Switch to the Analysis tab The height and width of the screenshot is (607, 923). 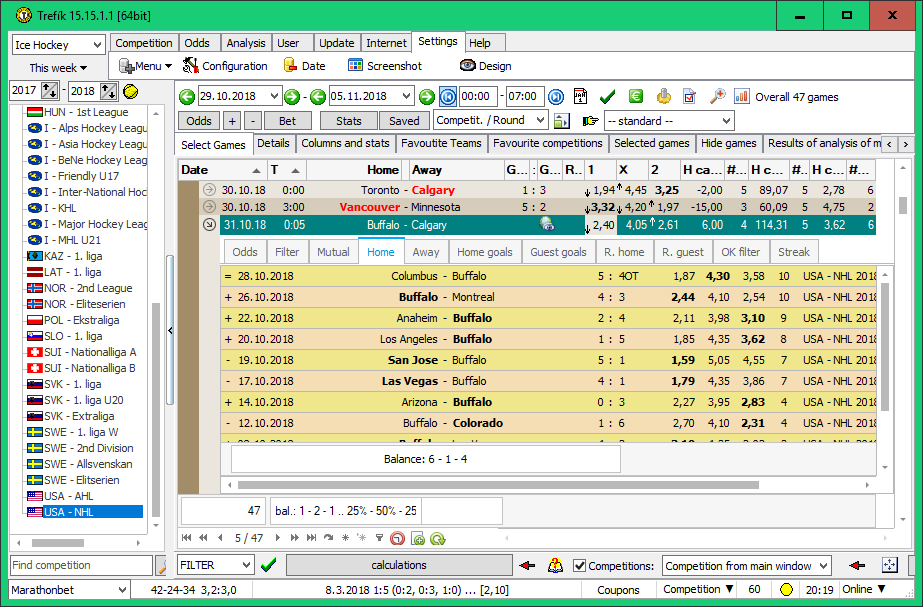(246, 43)
